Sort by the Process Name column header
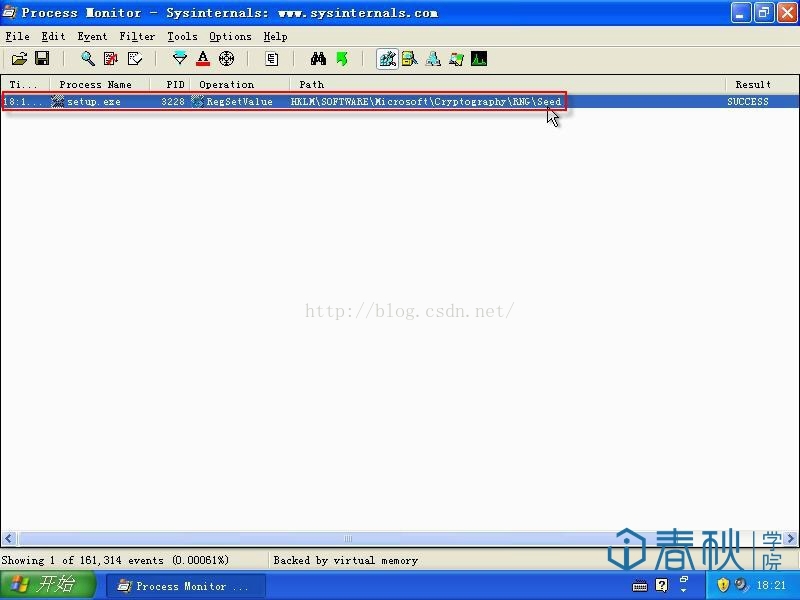 99,84
